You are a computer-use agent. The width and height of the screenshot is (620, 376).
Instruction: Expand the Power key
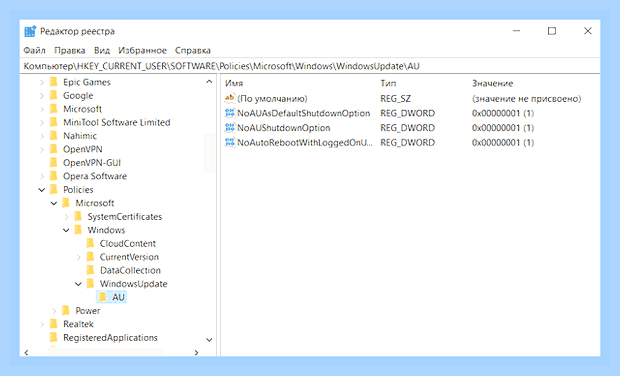[x=54, y=311]
